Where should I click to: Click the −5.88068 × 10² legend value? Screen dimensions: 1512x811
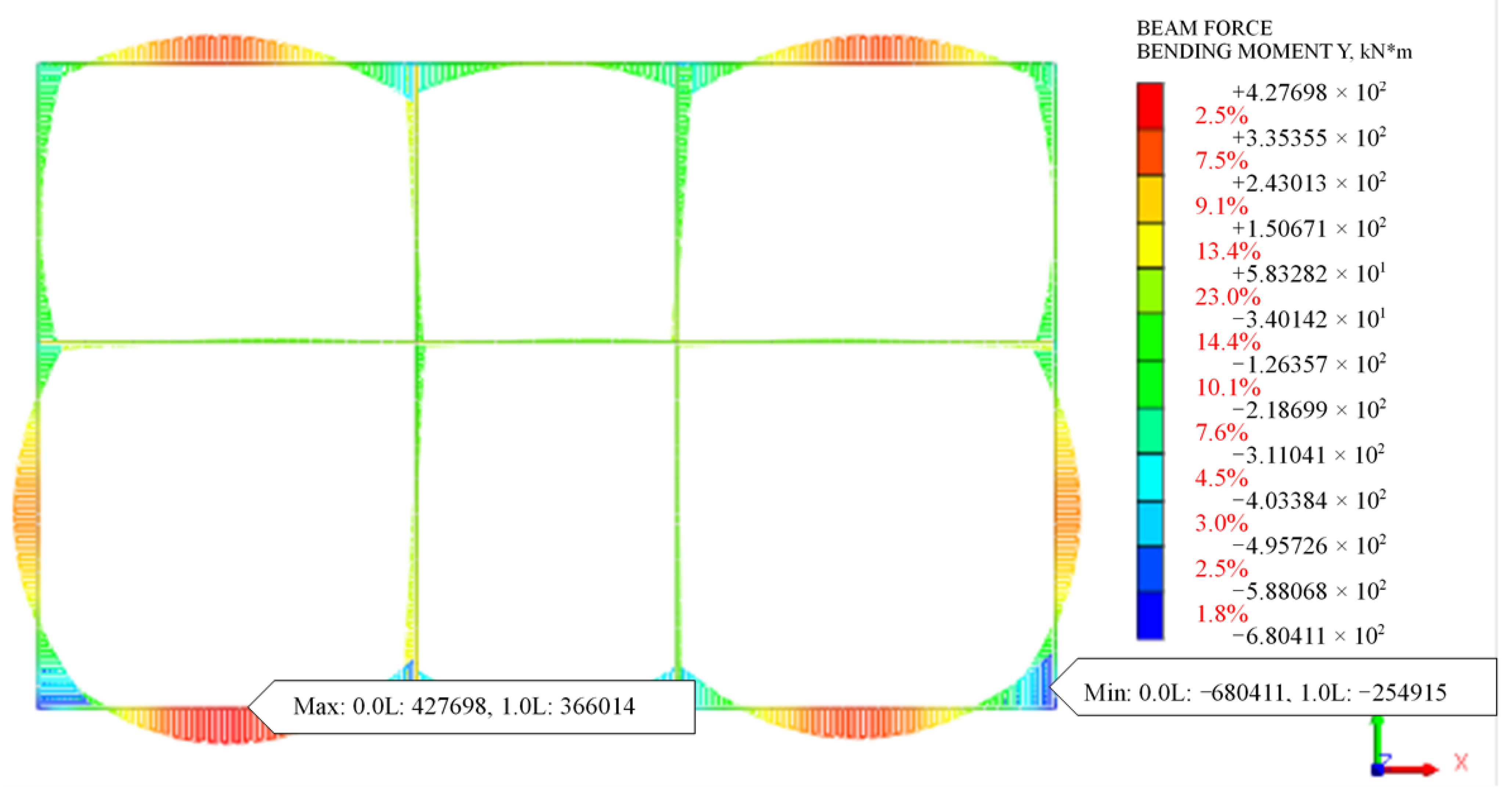pos(1309,591)
